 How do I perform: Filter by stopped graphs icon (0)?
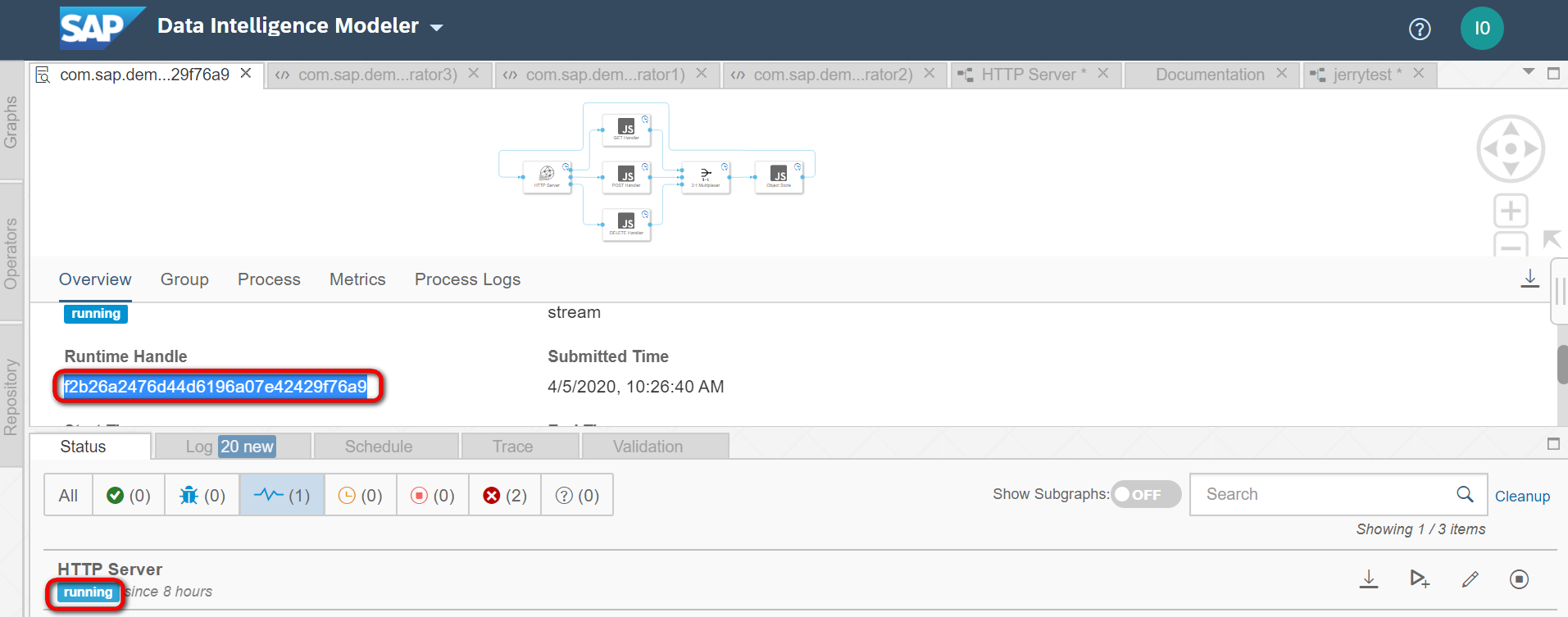click(x=432, y=495)
